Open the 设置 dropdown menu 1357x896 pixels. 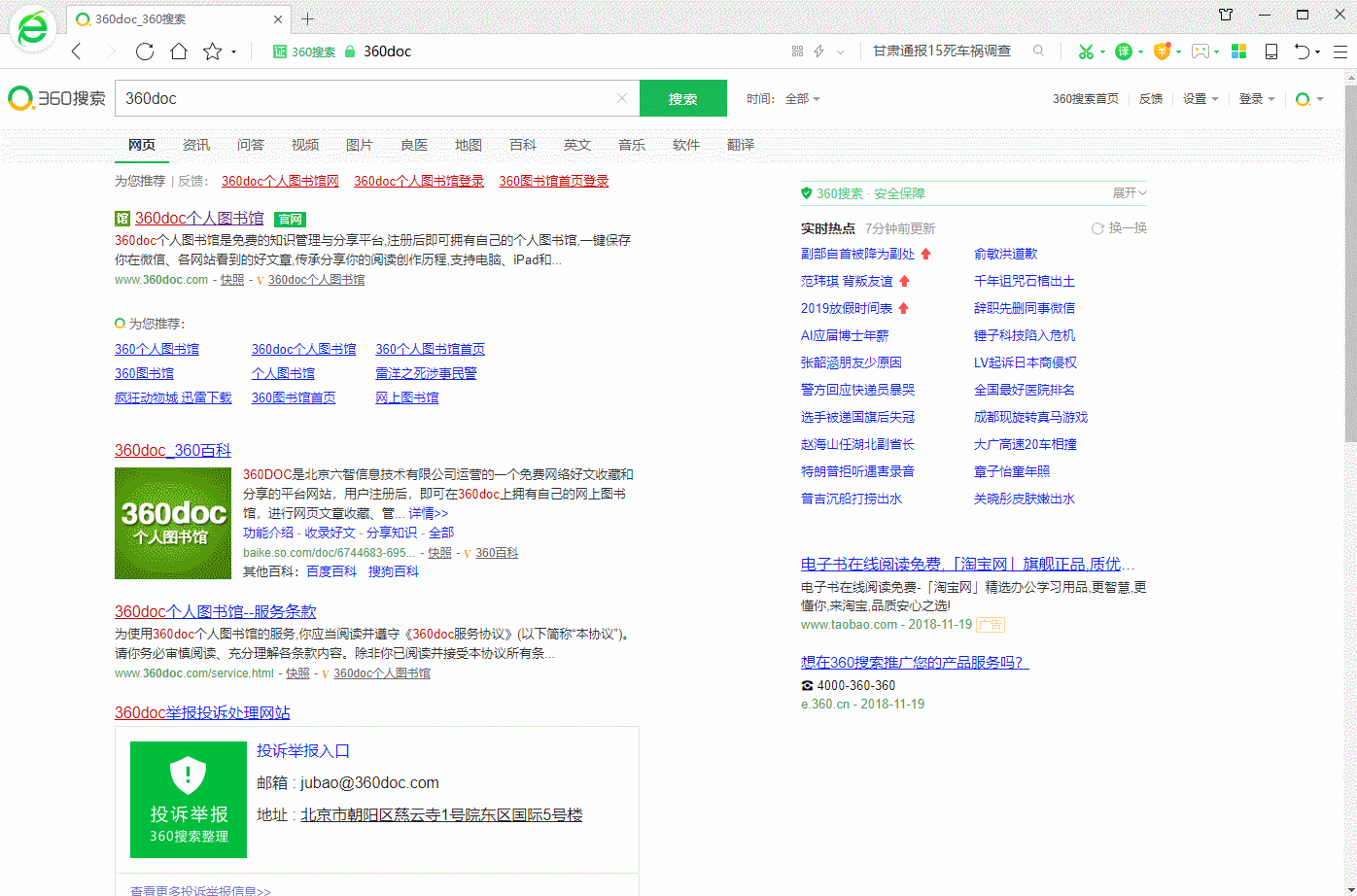click(1200, 99)
